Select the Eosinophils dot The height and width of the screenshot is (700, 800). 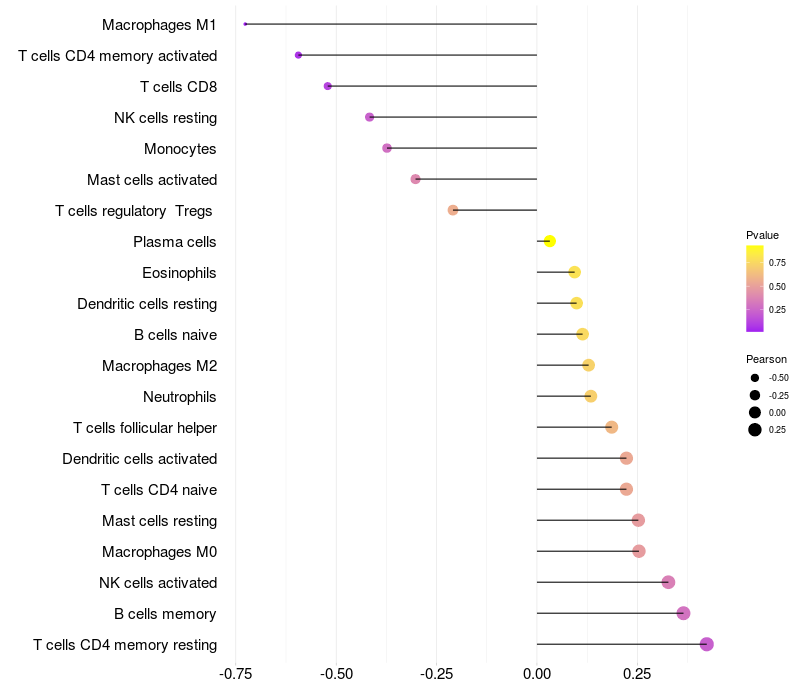[x=574, y=272]
